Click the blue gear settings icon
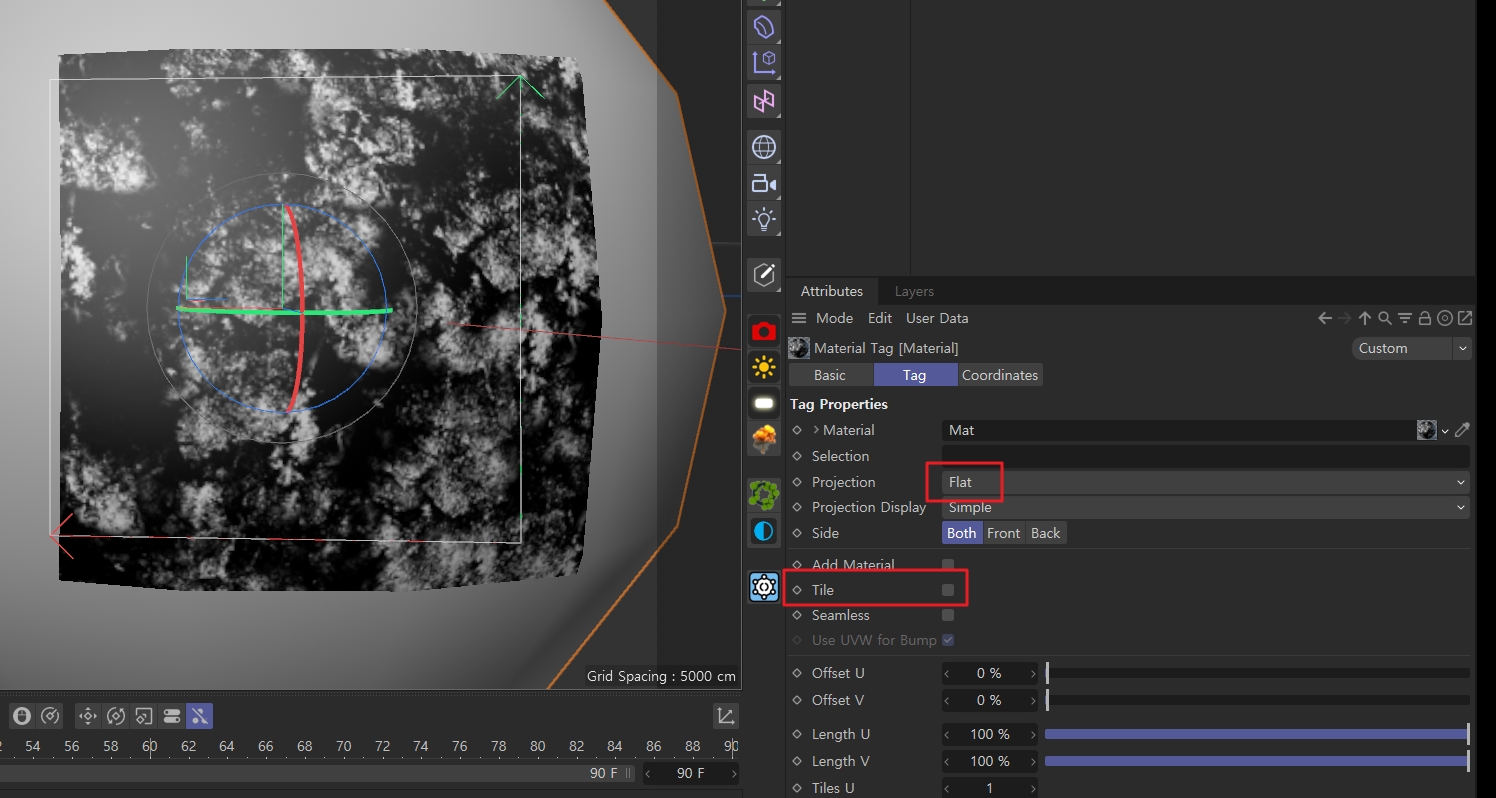The width and height of the screenshot is (1496, 798). 764,587
